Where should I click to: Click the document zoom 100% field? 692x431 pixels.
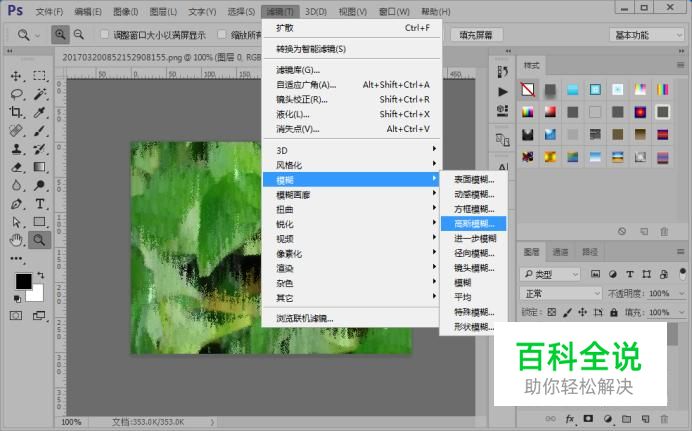coord(71,422)
